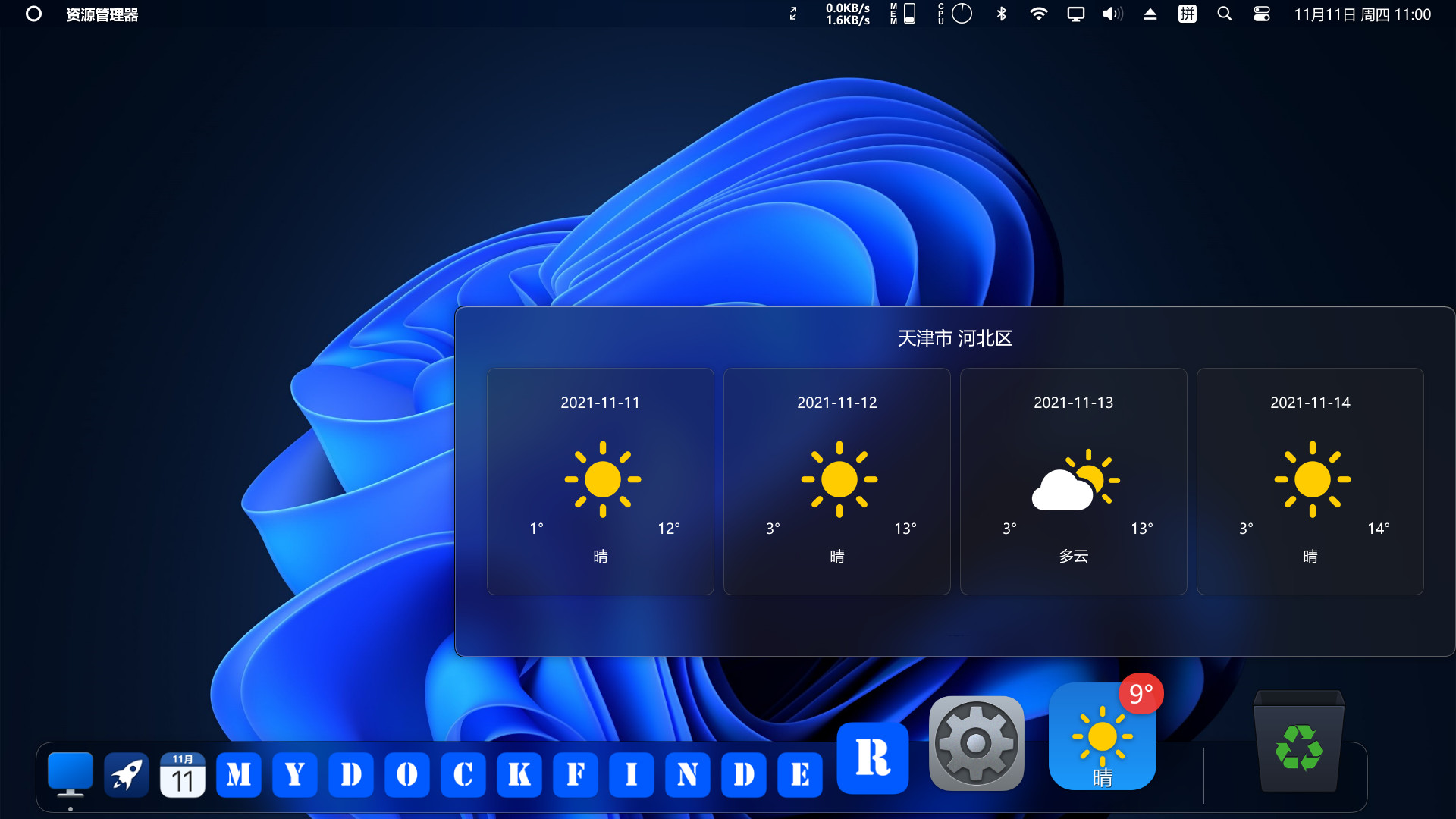Toggle Wi-Fi via the menu bar icon

(x=1040, y=14)
